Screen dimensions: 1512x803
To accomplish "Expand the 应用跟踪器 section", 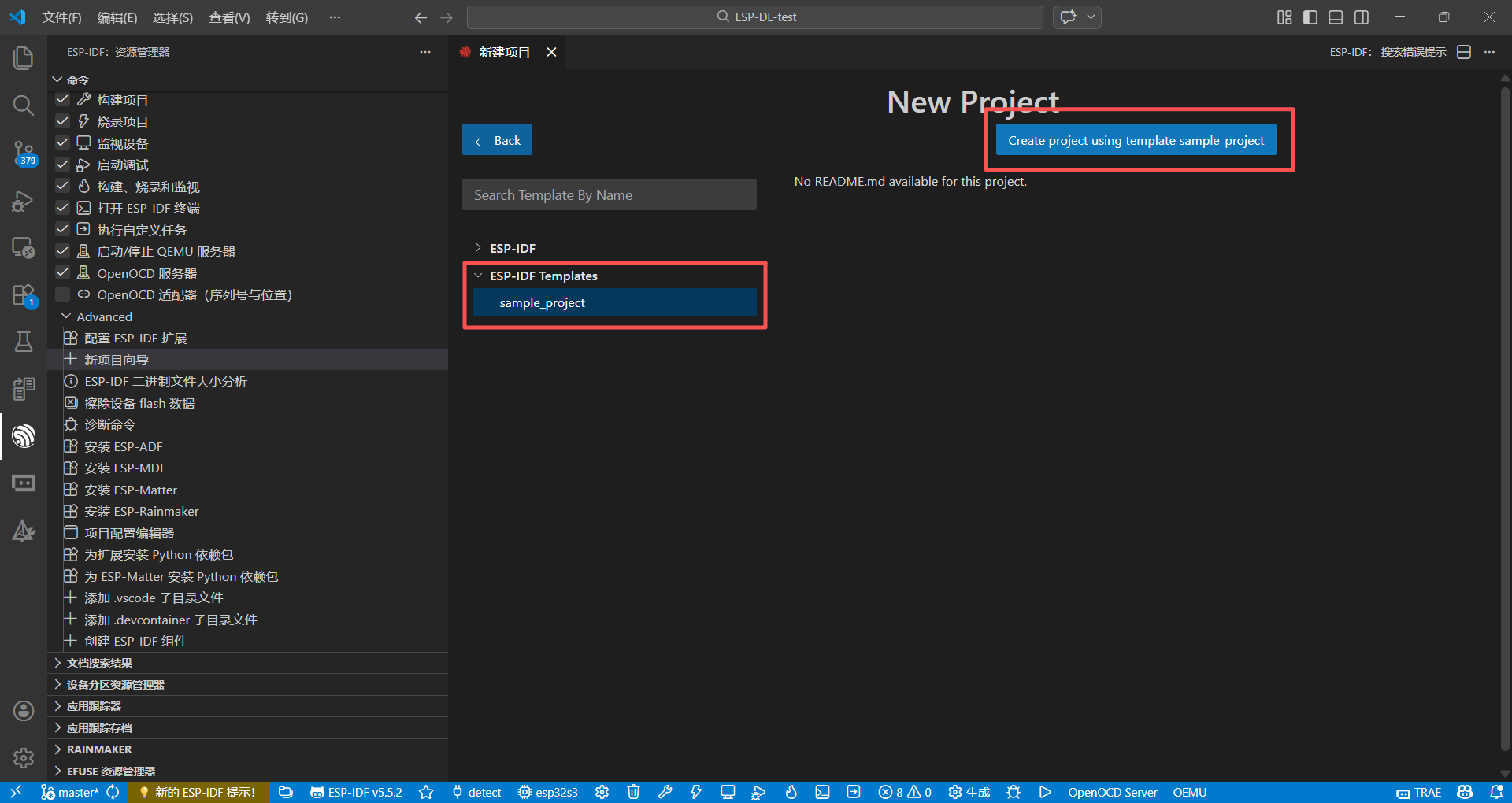I will point(57,706).
